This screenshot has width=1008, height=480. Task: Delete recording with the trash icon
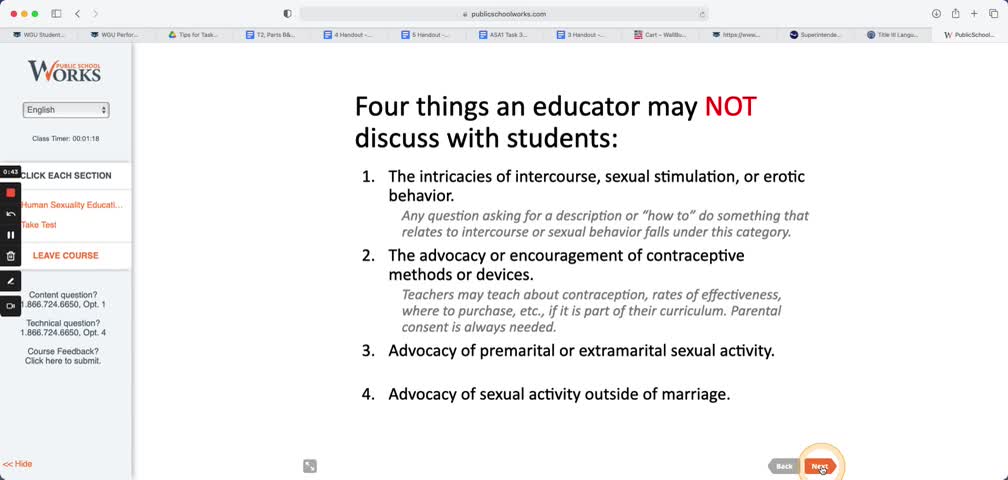(10, 256)
